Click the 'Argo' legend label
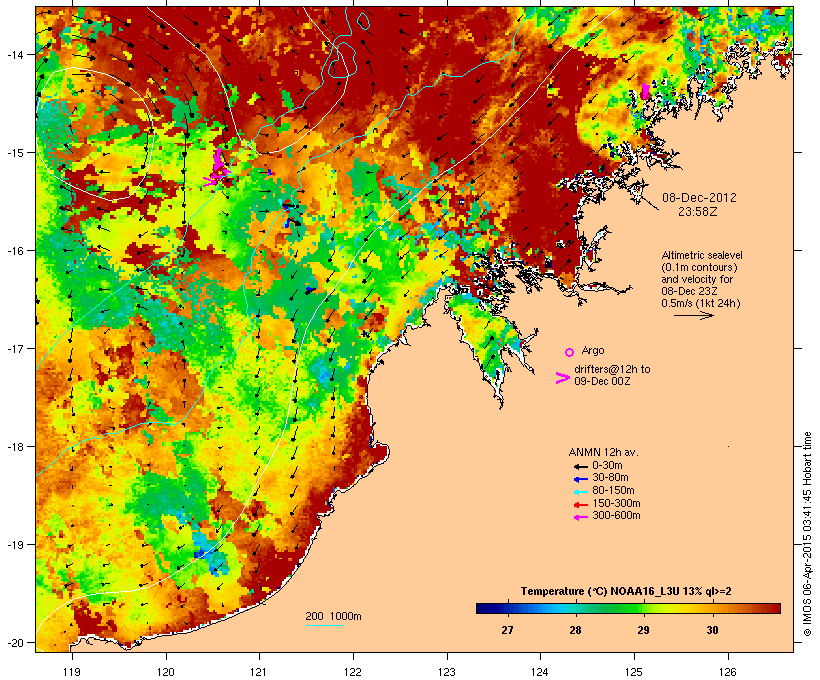The width and height of the screenshot is (820, 680). pos(593,350)
